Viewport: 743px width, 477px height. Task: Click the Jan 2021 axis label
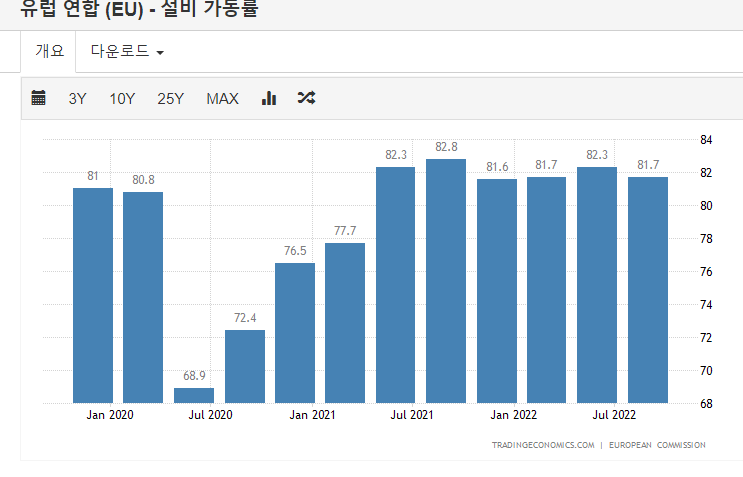(x=312, y=415)
